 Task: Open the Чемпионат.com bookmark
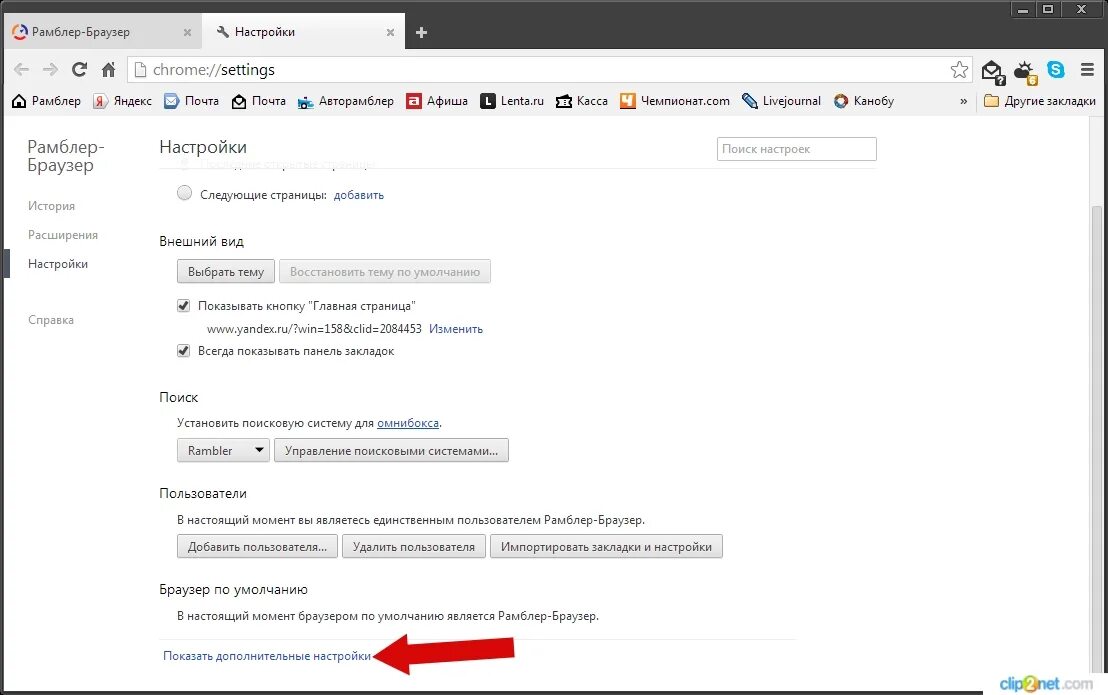[x=675, y=101]
